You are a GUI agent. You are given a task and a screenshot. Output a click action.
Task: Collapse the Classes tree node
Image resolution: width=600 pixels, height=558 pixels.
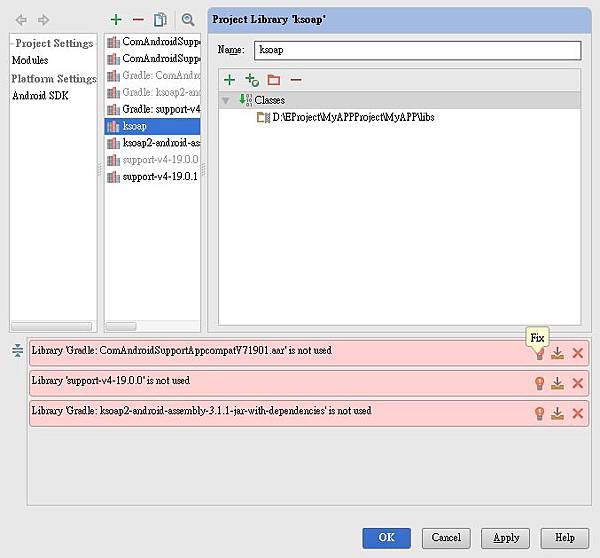click(226, 101)
